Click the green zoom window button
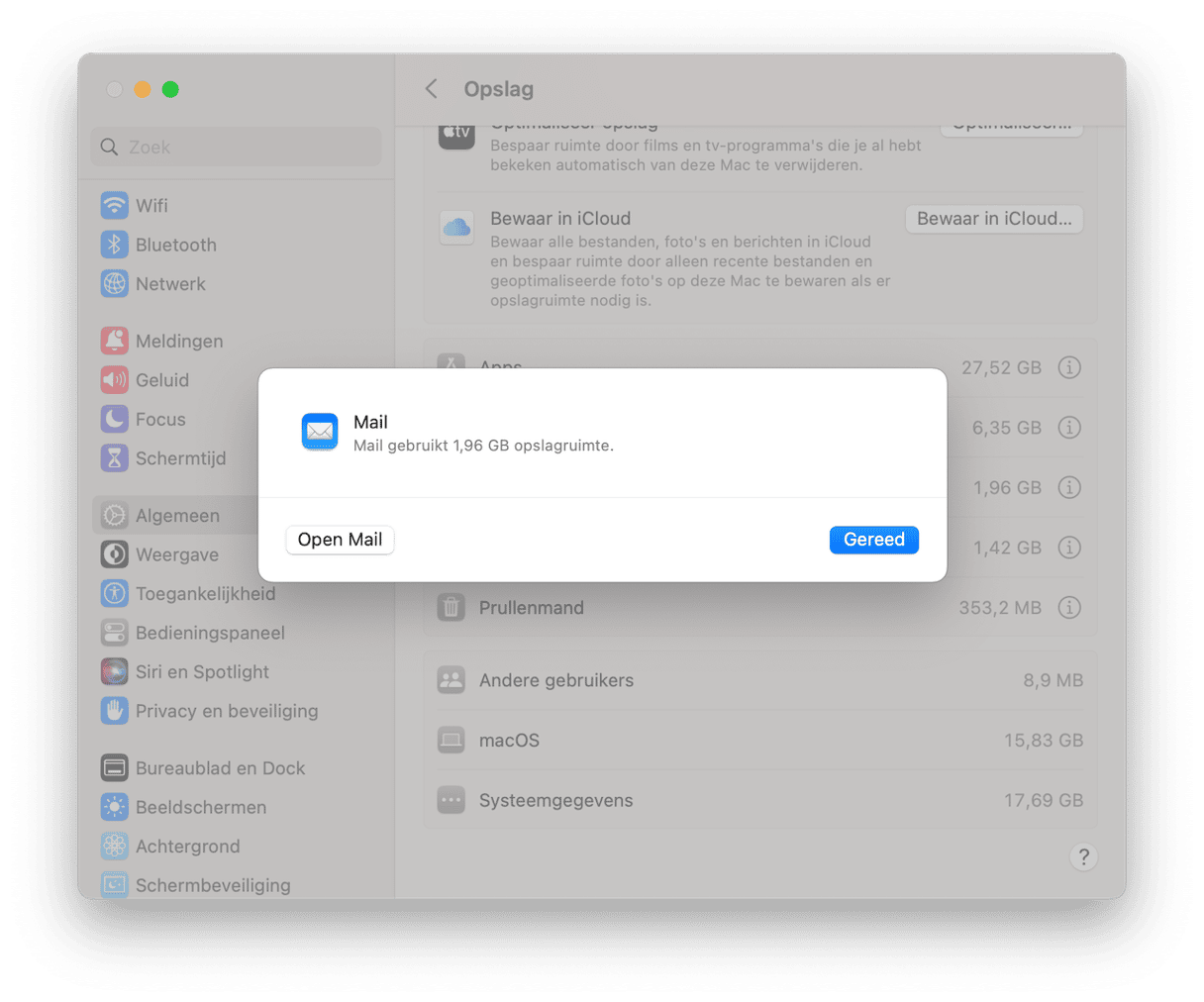This screenshot has height=1002, width=1204. coord(170,89)
